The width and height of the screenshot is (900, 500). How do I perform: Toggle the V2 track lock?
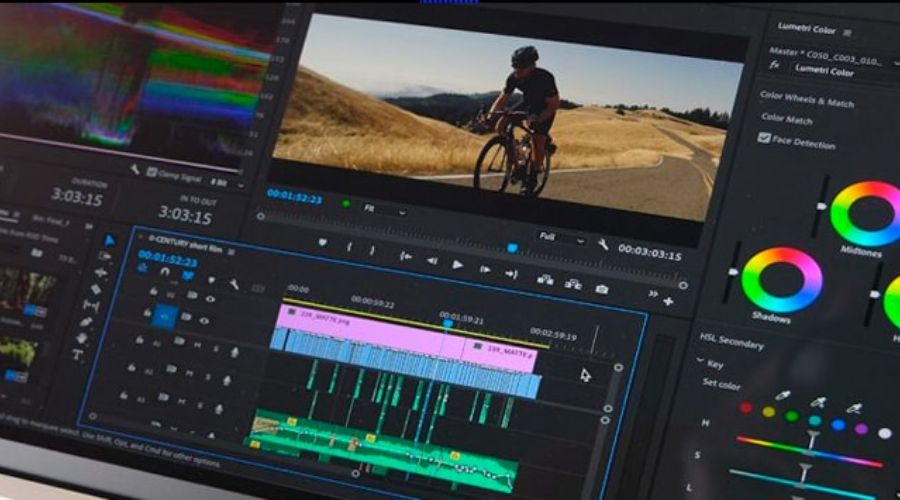(154, 291)
